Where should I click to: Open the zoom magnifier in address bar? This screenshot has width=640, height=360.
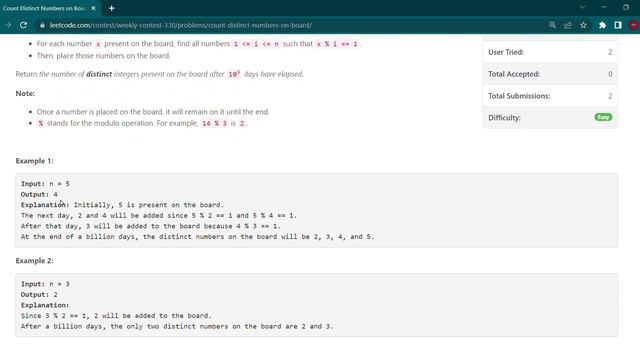(x=552, y=25)
